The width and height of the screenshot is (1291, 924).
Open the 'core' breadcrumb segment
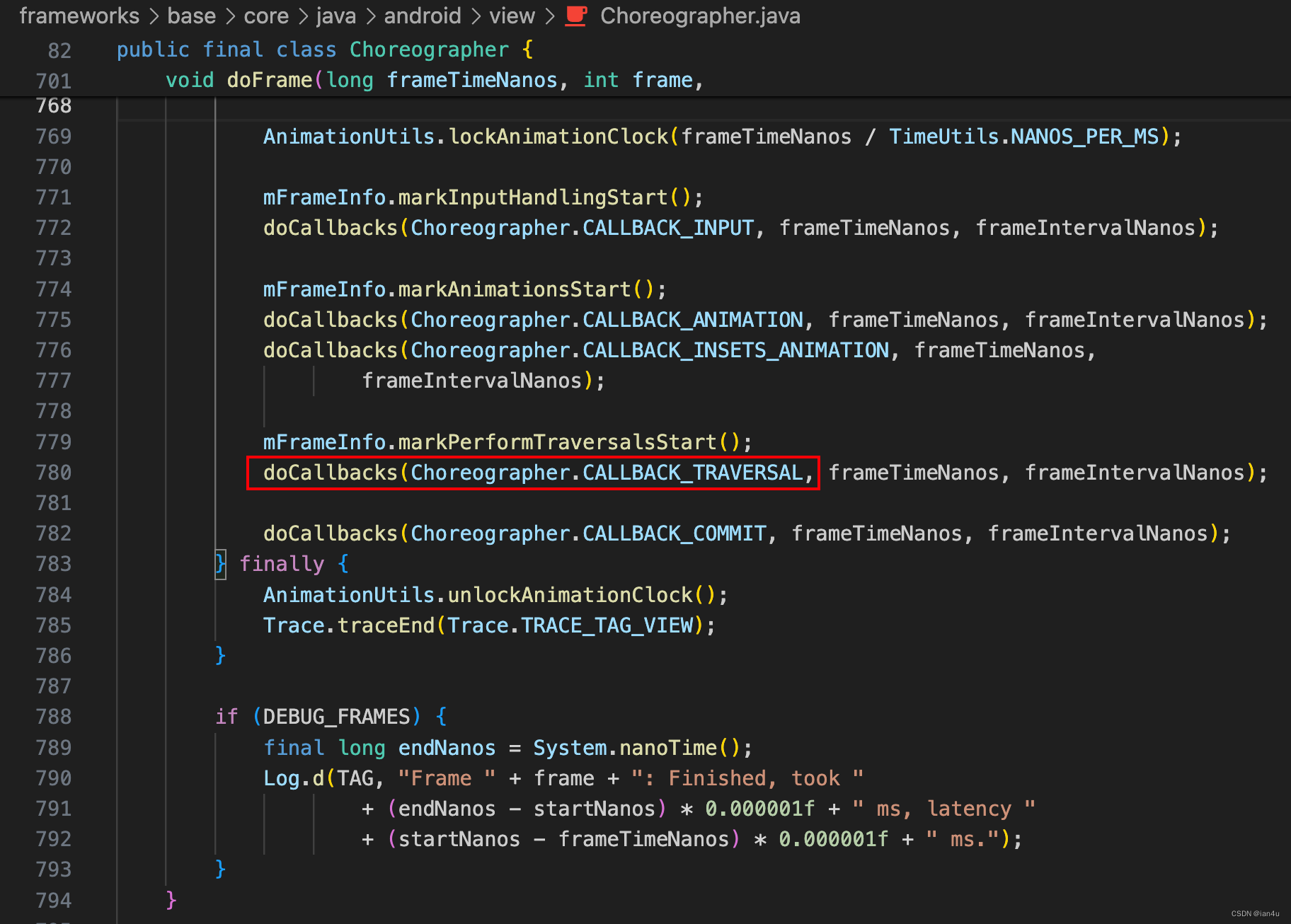(266, 16)
